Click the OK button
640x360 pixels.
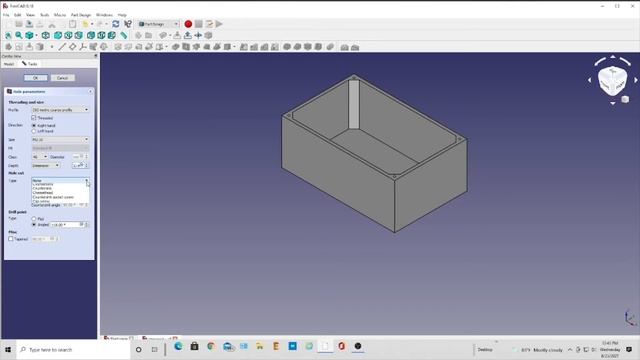(x=36, y=78)
